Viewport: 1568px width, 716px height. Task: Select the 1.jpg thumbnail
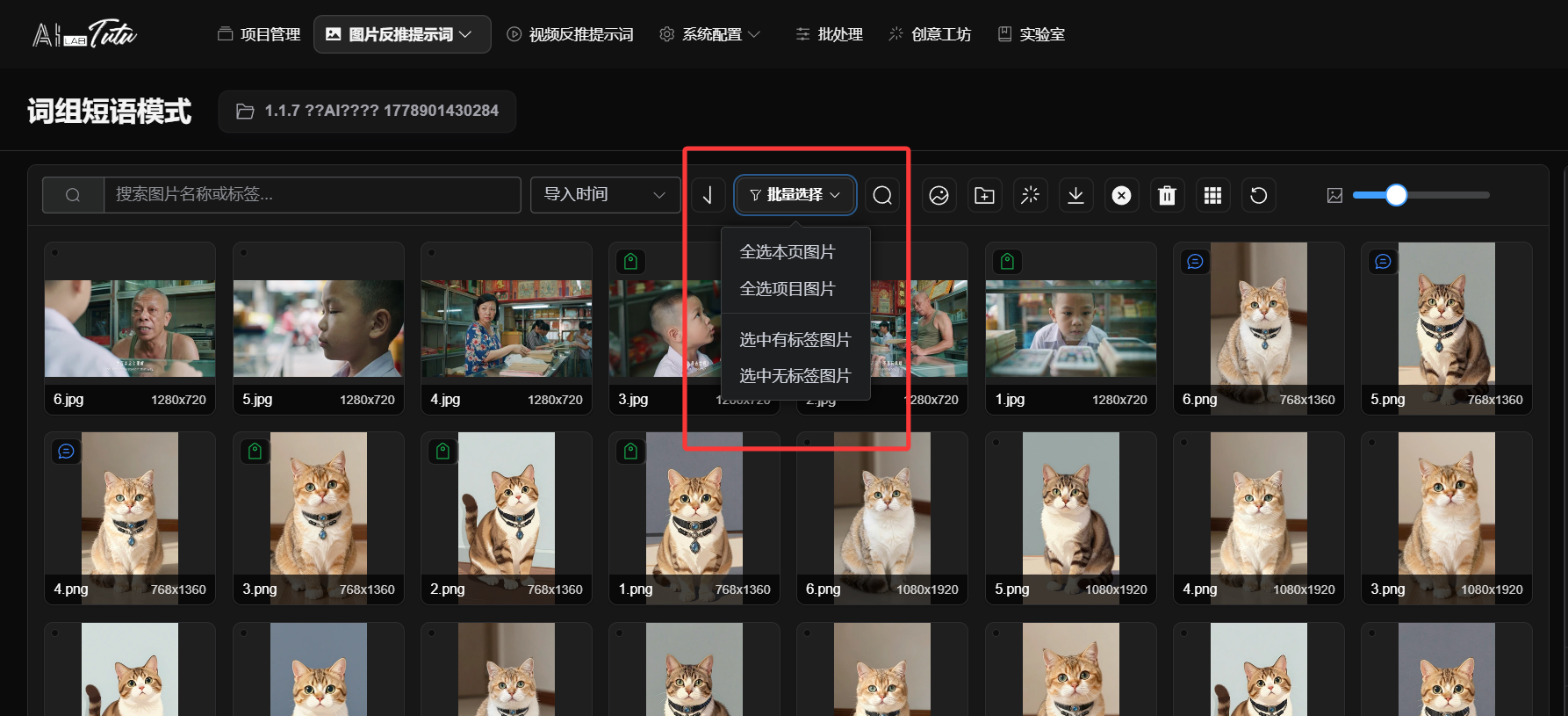[1071, 329]
